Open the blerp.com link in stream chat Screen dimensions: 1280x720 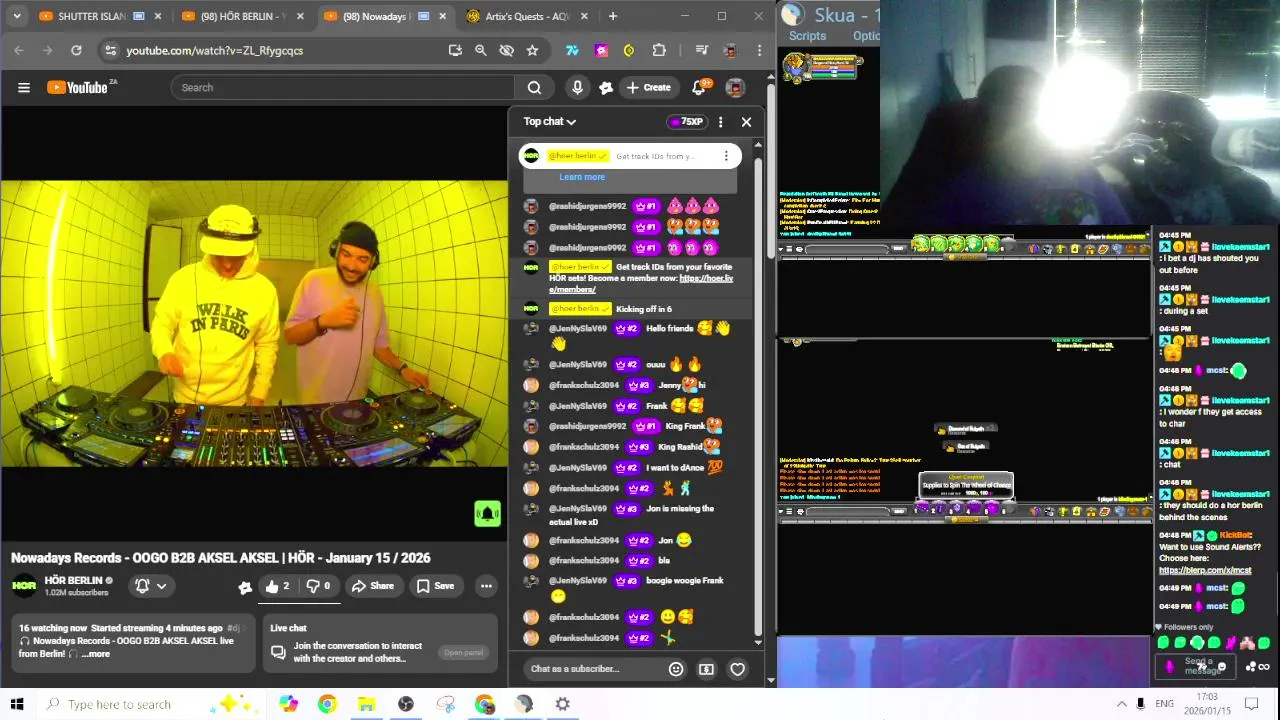1205,570
